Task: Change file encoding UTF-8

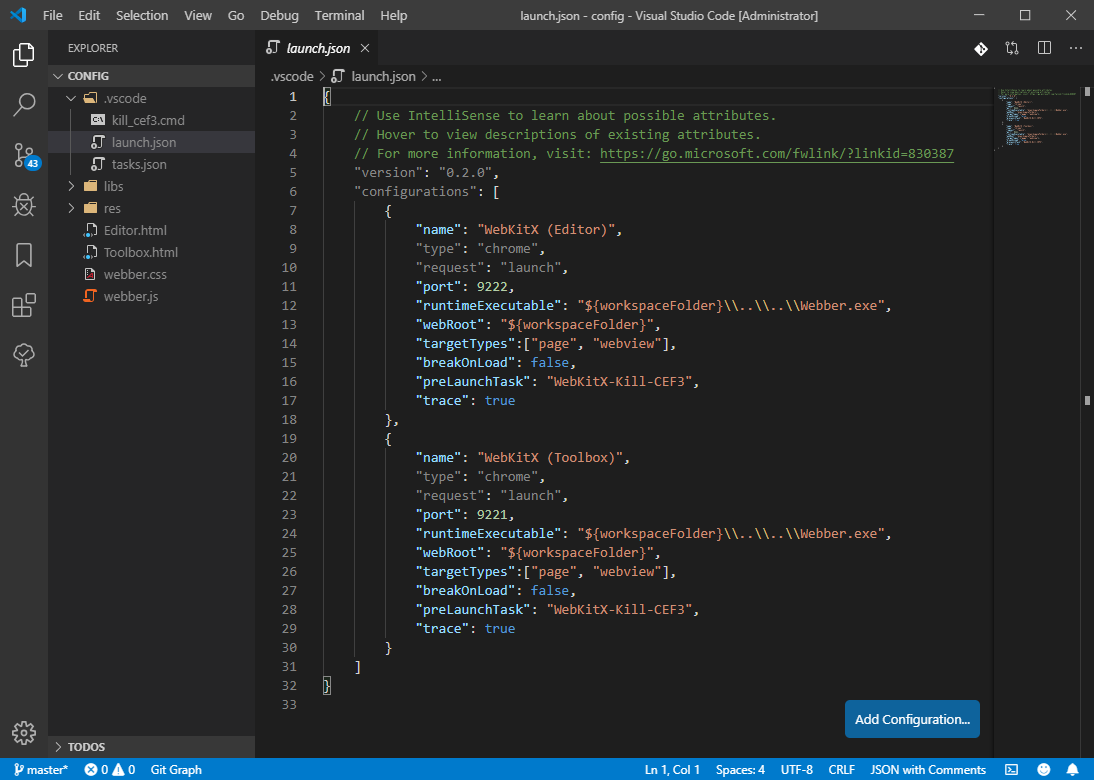Action: (797, 770)
